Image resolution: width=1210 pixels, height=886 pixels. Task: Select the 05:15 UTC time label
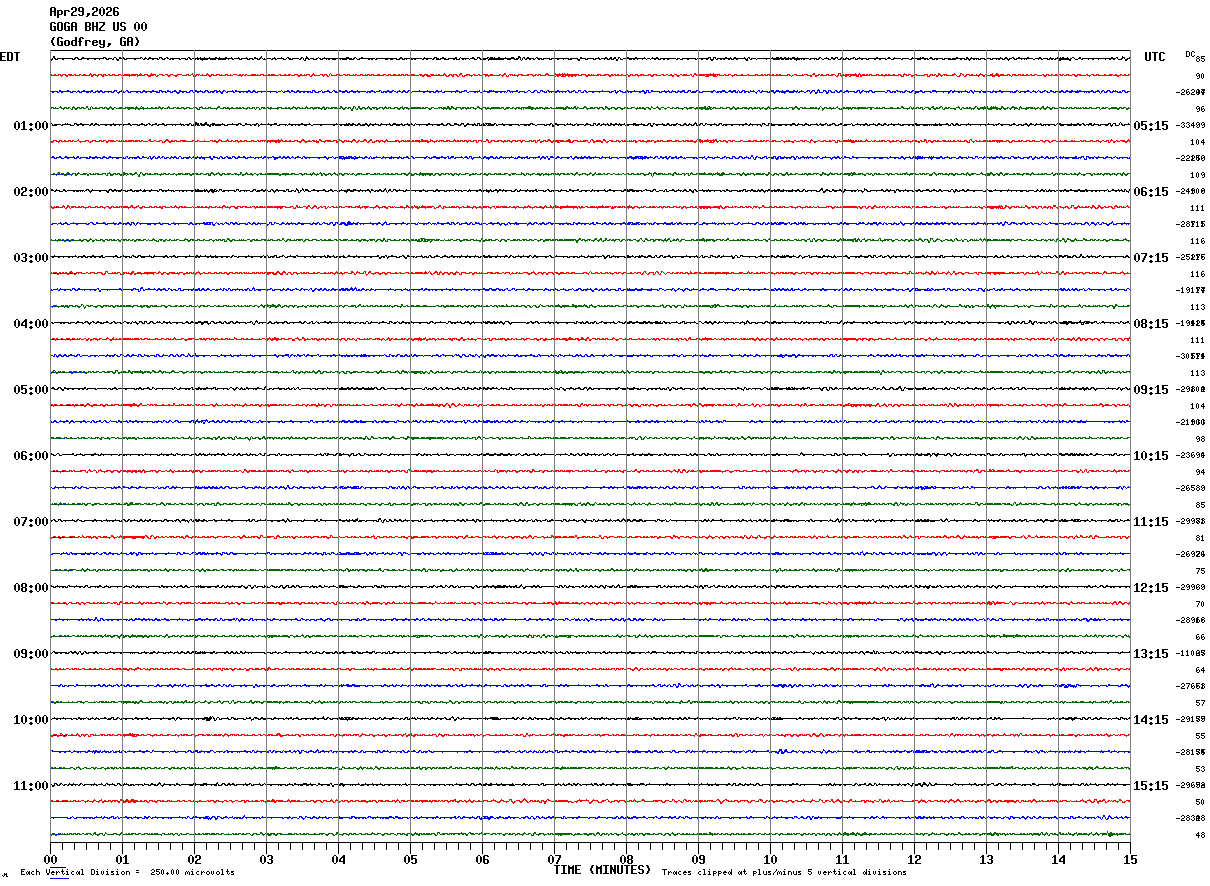point(1150,126)
